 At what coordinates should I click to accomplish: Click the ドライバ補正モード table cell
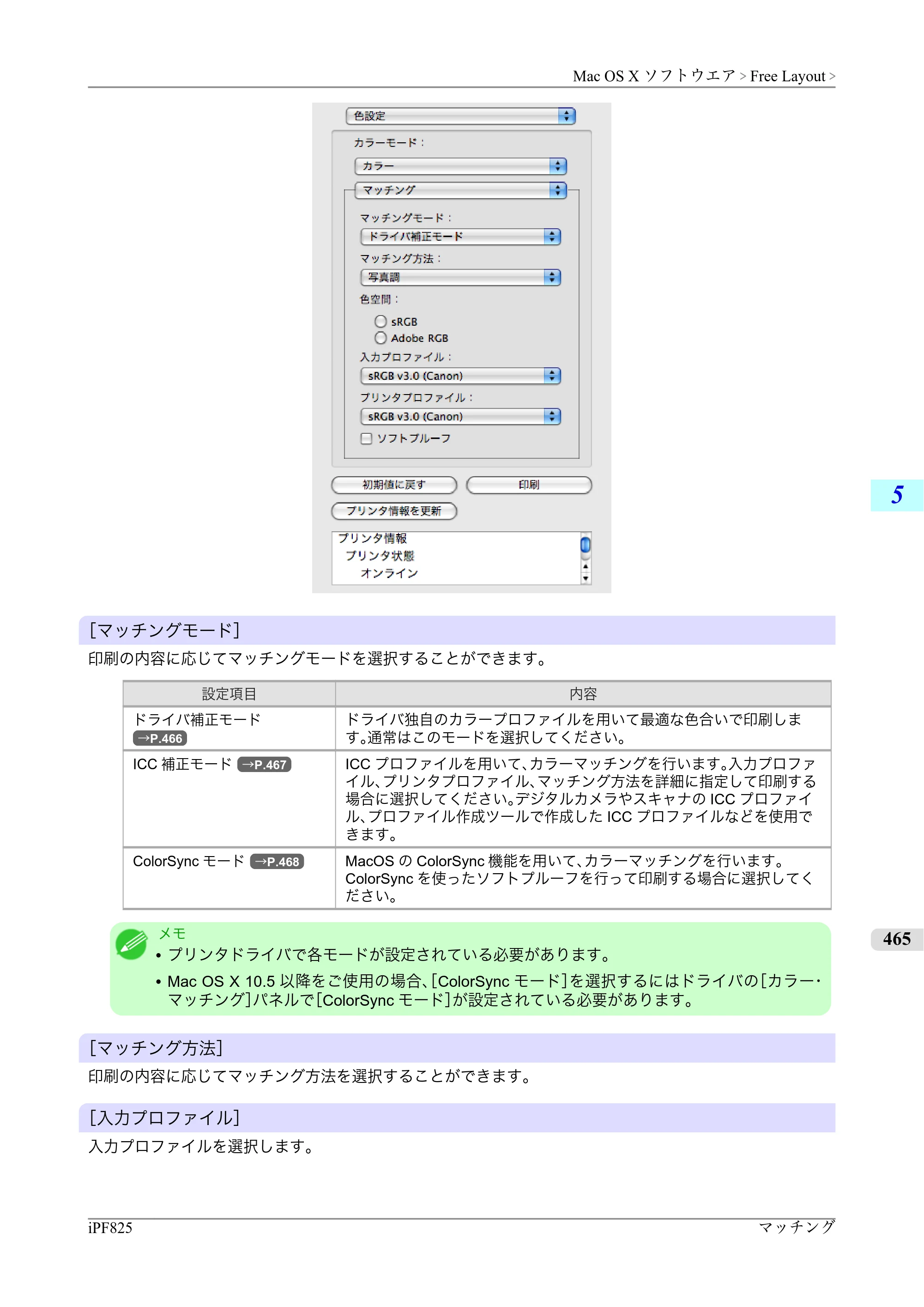pyautogui.click(x=229, y=729)
